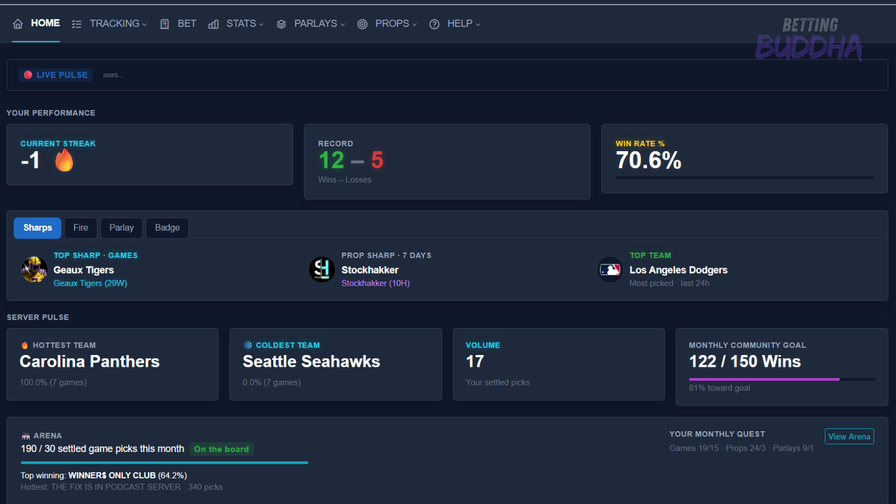896x504 pixels.
Task: Click the Help question mark icon
Action: click(x=434, y=24)
